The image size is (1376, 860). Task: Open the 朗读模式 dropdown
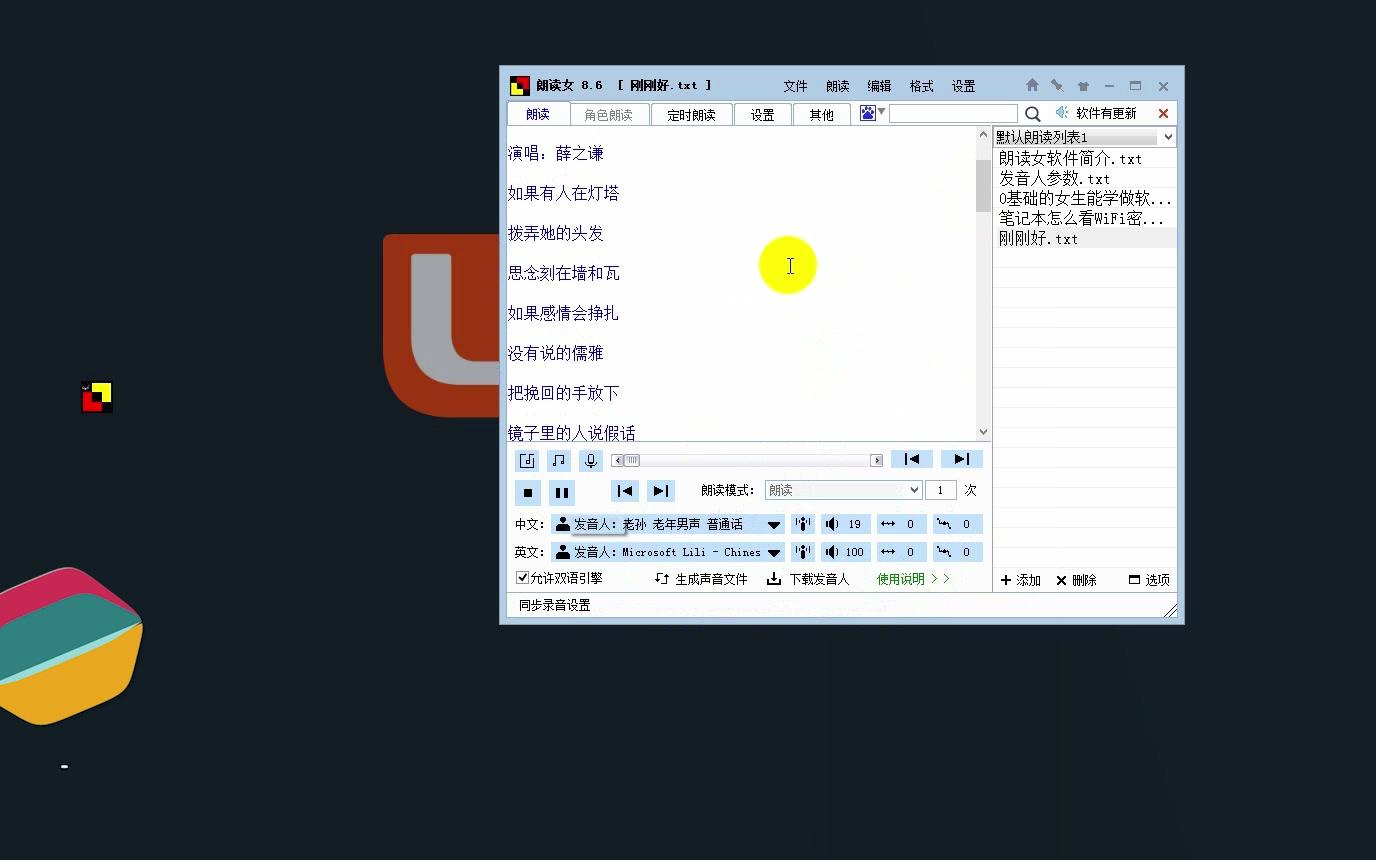tap(842, 489)
